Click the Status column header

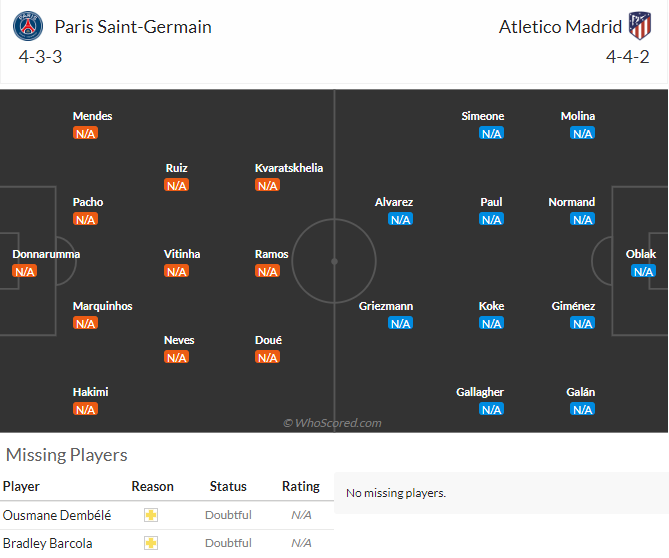coord(228,486)
